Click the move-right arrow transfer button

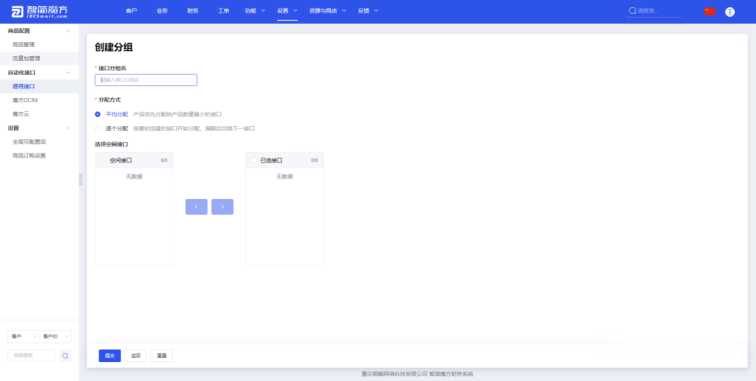click(222, 206)
